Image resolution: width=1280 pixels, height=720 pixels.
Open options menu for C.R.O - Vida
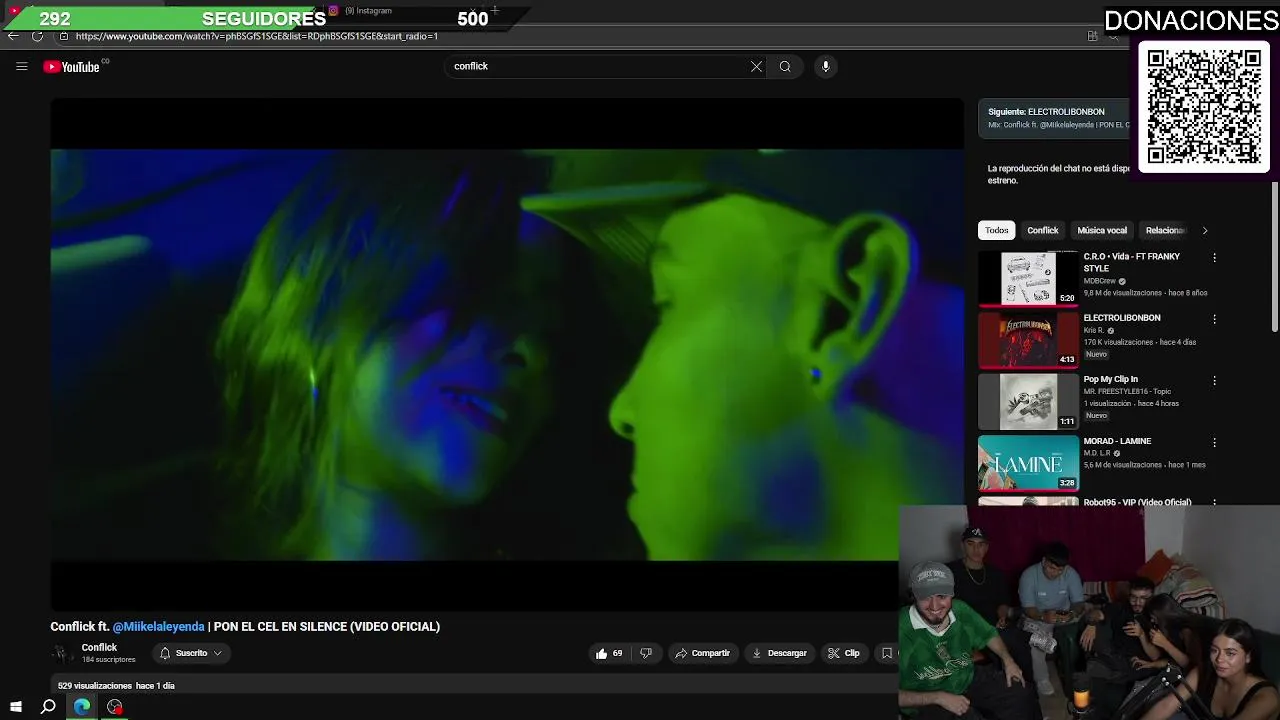pos(1214,258)
